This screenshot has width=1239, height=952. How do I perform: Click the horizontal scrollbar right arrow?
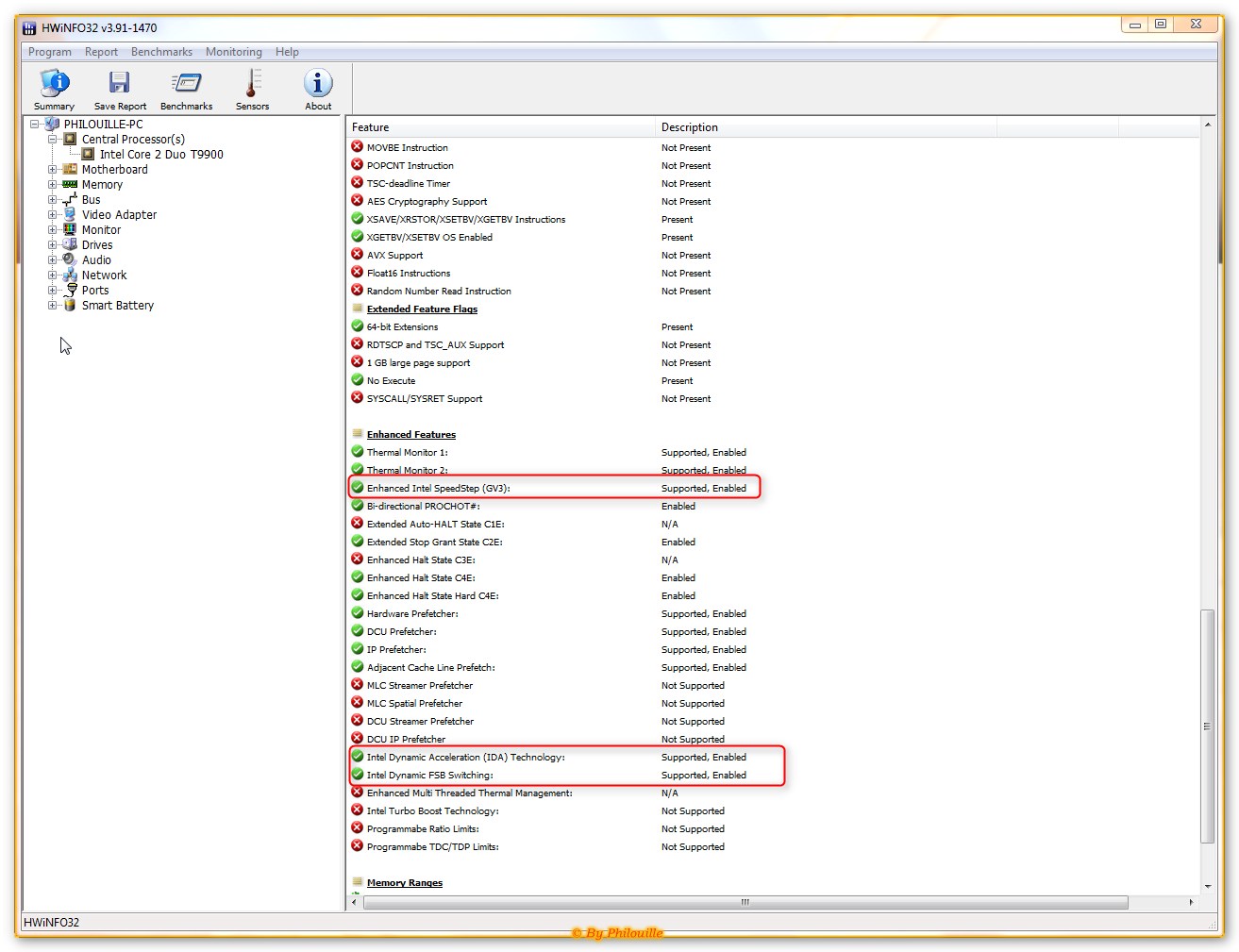point(1191,903)
